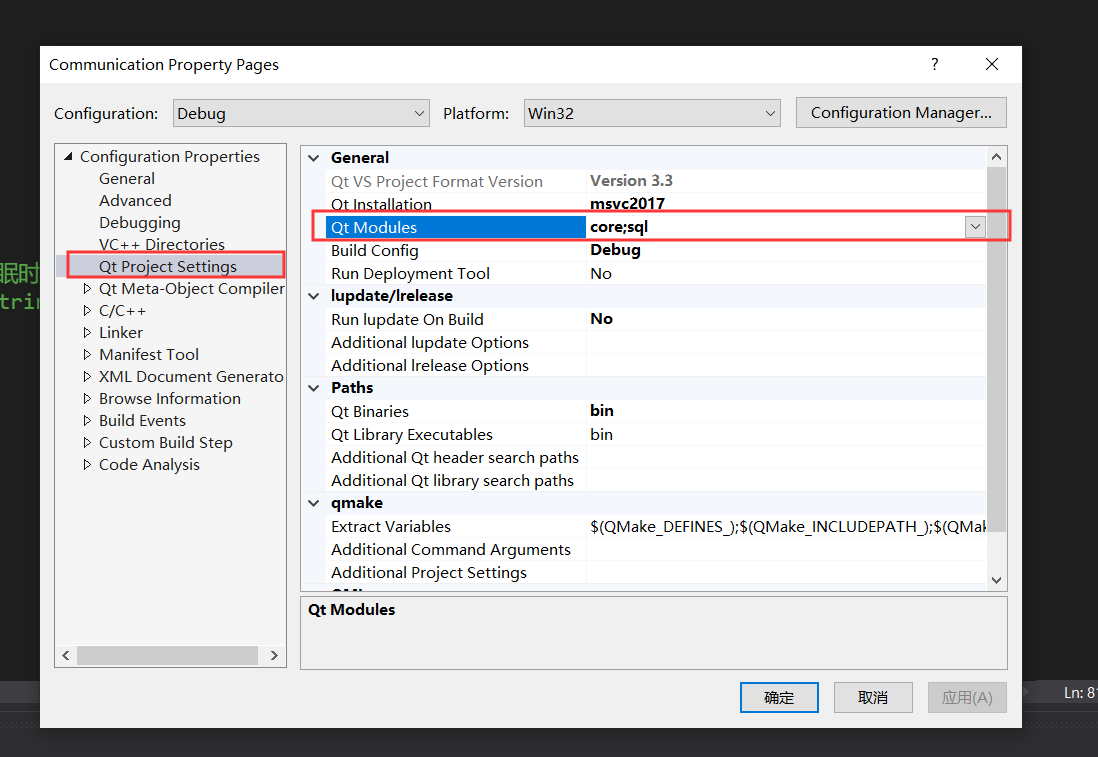Click the property grid scroll up arrow
The image size is (1098, 757).
pos(996,157)
